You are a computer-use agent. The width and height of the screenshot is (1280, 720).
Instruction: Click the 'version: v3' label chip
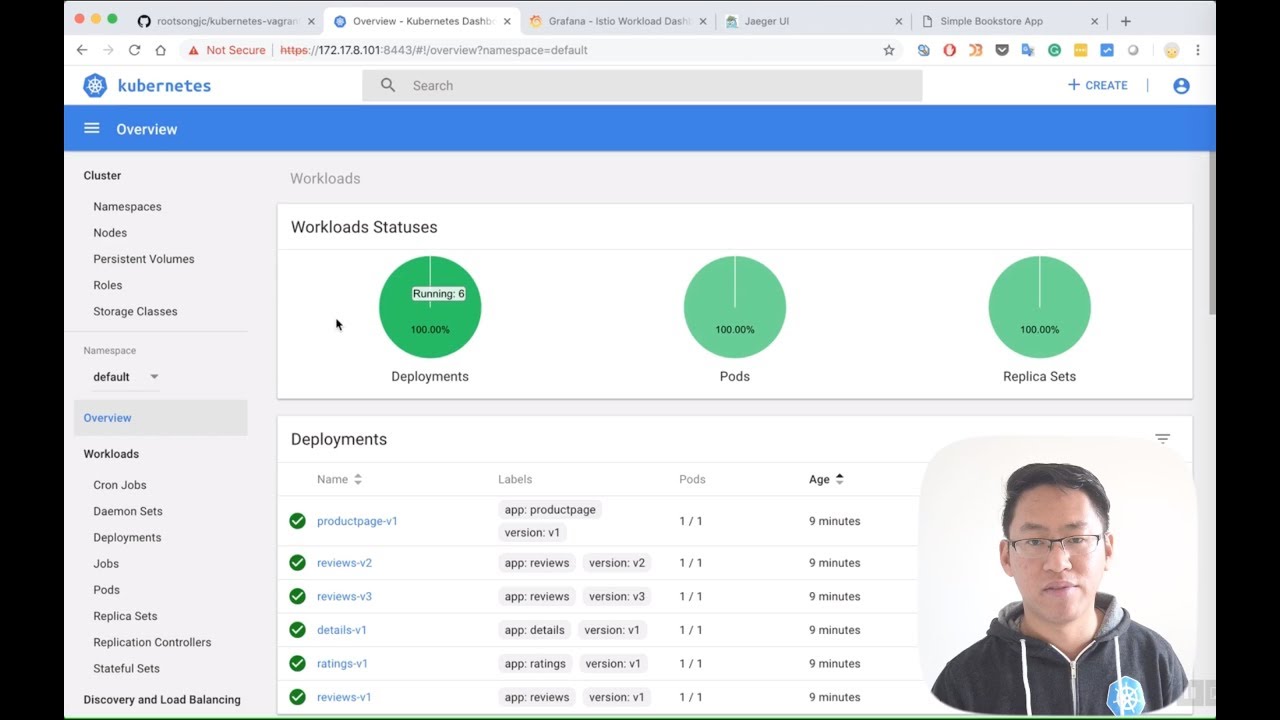(x=617, y=596)
